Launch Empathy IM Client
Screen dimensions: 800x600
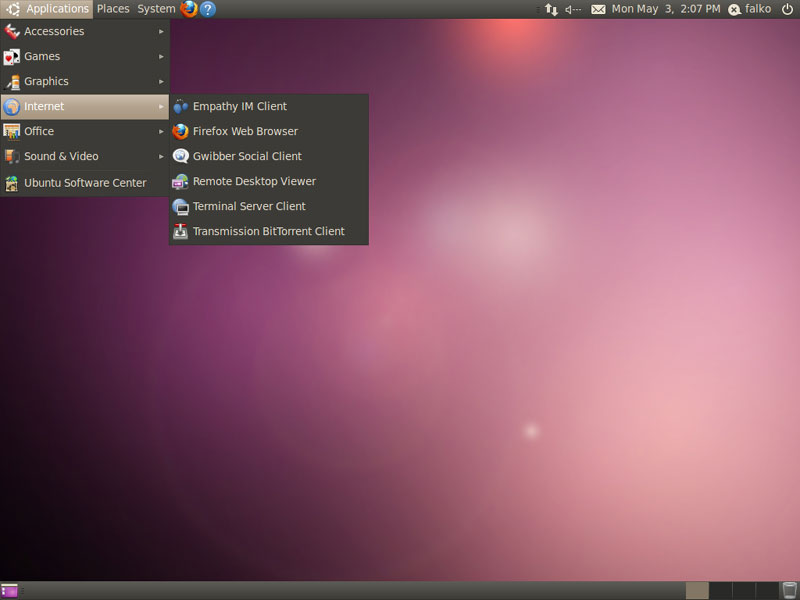coord(269,107)
